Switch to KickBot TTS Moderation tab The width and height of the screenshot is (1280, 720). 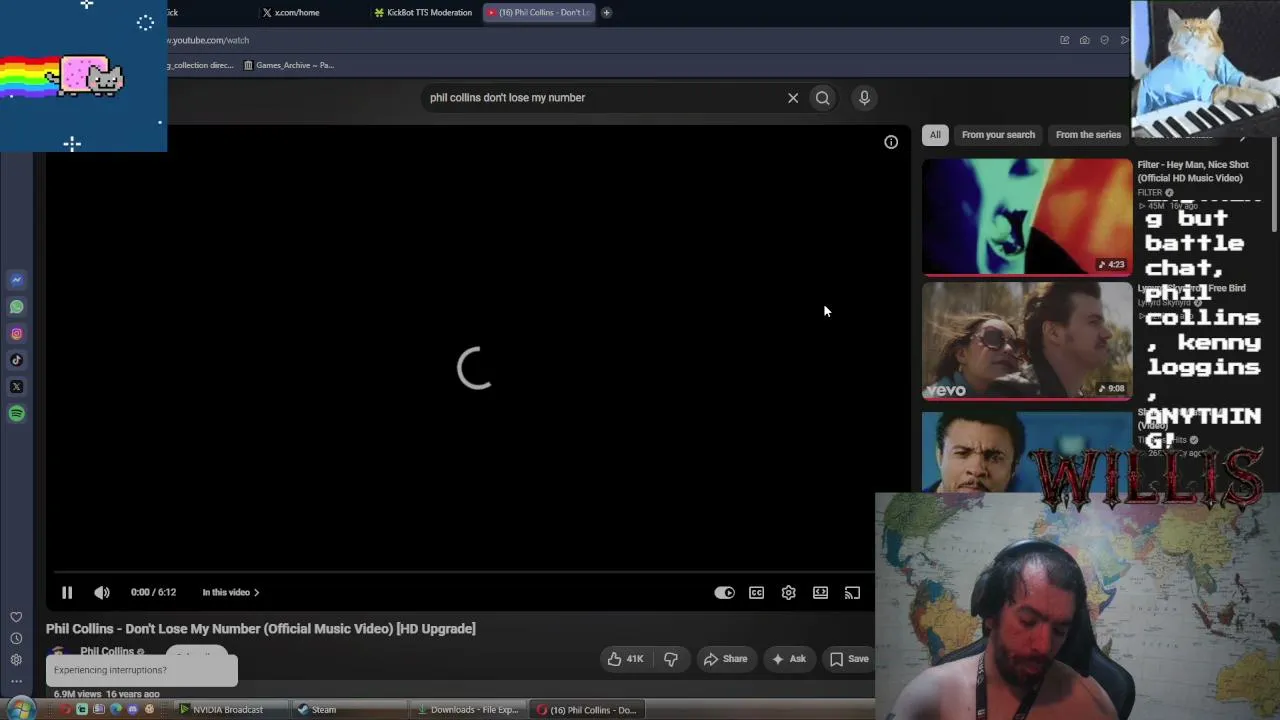point(424,13)
